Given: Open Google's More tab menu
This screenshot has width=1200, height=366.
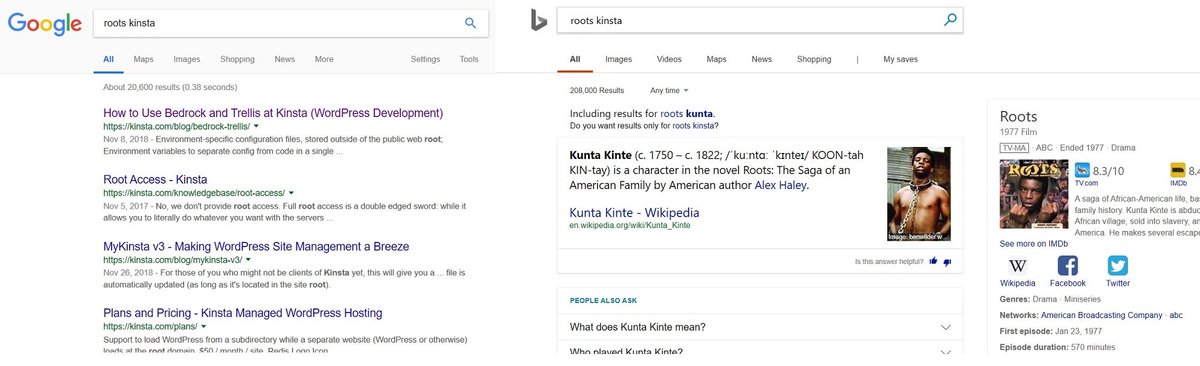Looking at the screenshot, I should [x=324, y=59].
